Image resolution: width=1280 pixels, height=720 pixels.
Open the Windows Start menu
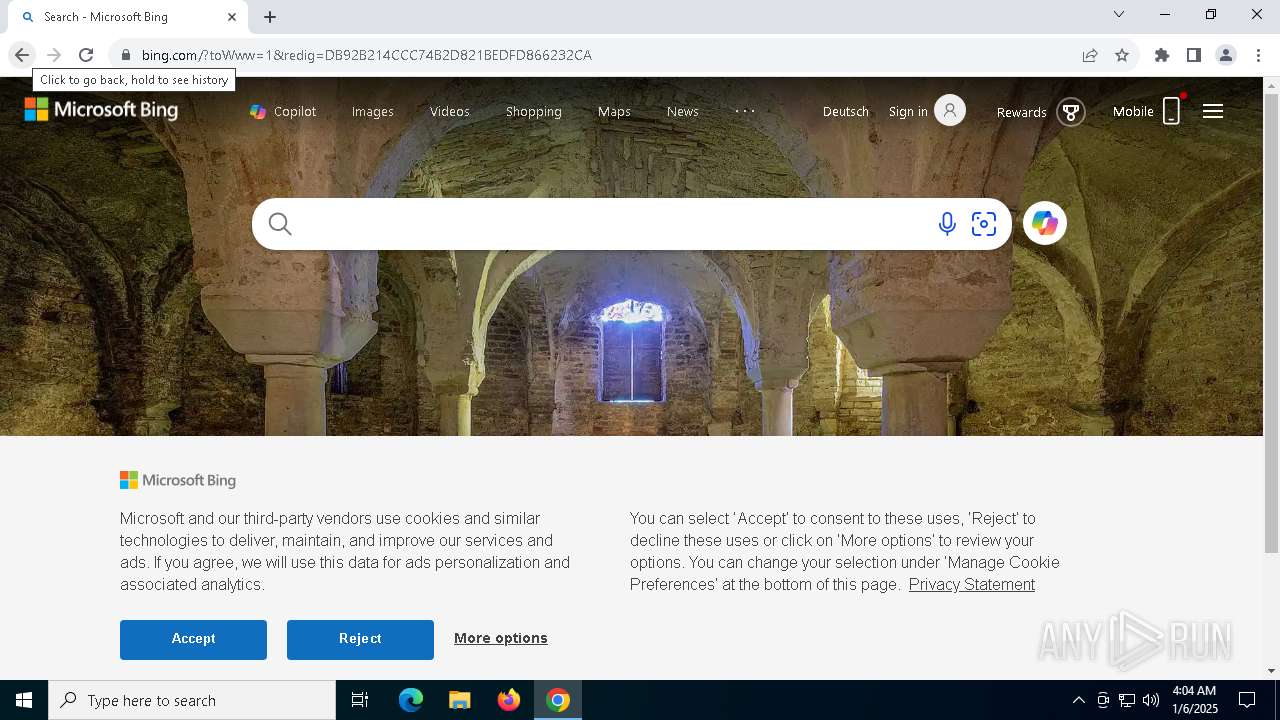pos(24,700)
